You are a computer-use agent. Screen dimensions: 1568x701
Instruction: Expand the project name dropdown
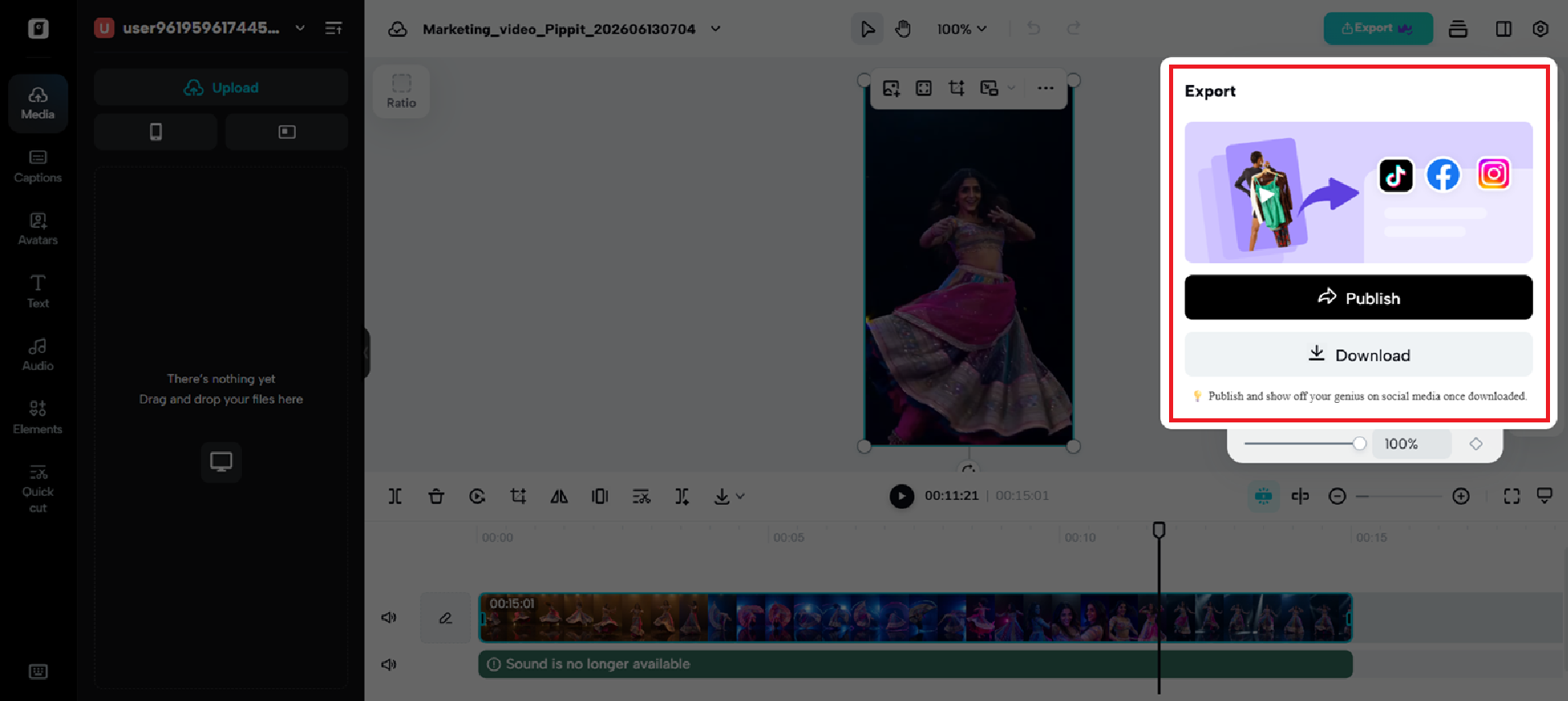pyautogui.click(x=715, y=29)
